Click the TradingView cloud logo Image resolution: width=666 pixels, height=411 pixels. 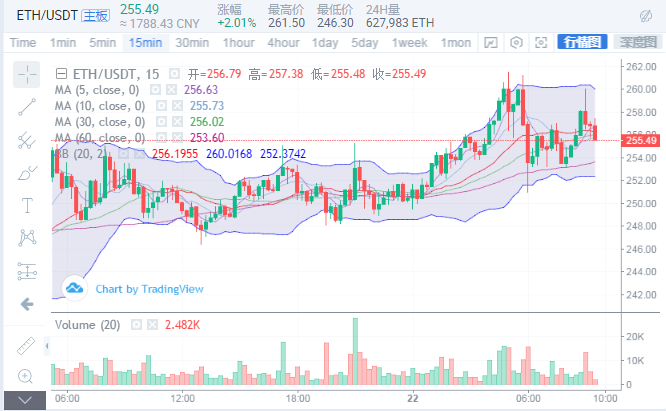(x=74, y=288)
